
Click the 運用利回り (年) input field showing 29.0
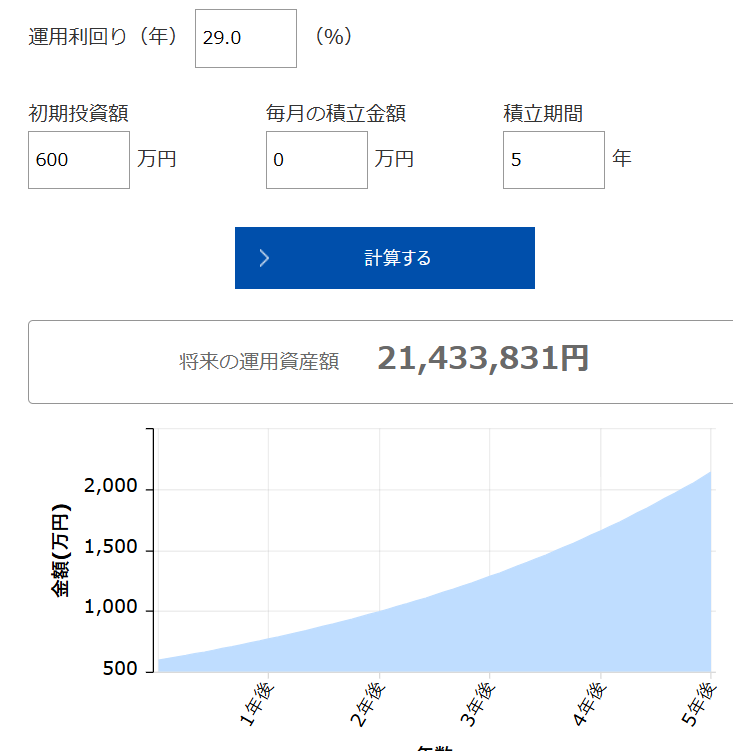(x=246, y=38)
